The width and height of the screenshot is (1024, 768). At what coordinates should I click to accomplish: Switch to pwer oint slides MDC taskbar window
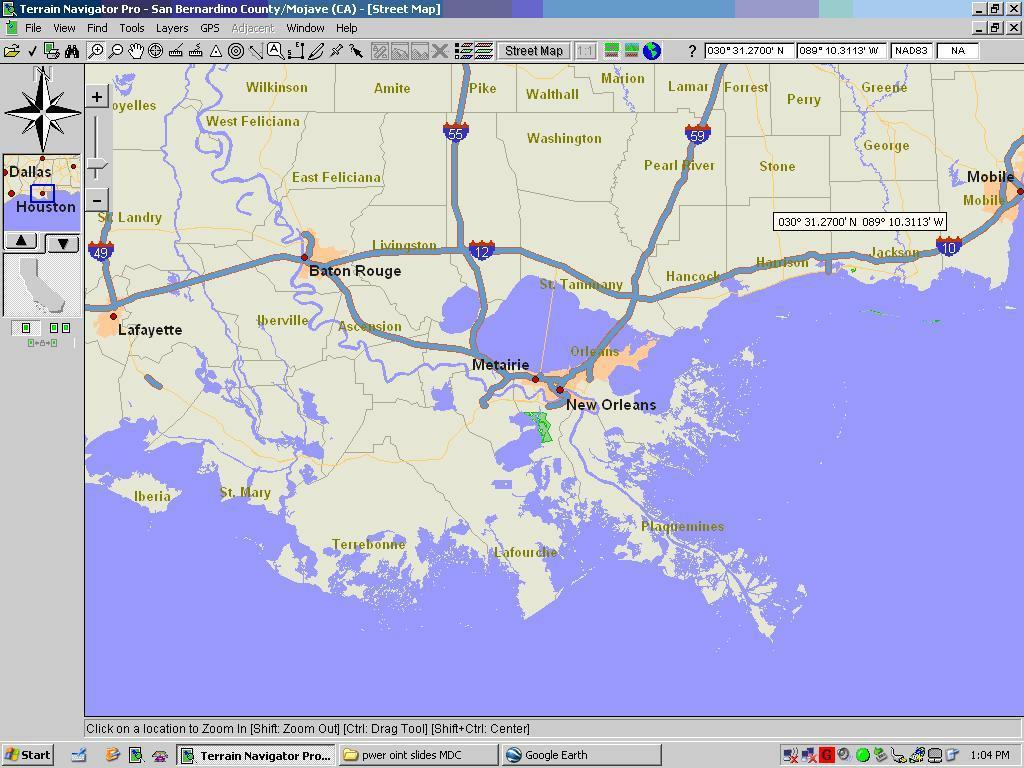[x=418, y=755]
